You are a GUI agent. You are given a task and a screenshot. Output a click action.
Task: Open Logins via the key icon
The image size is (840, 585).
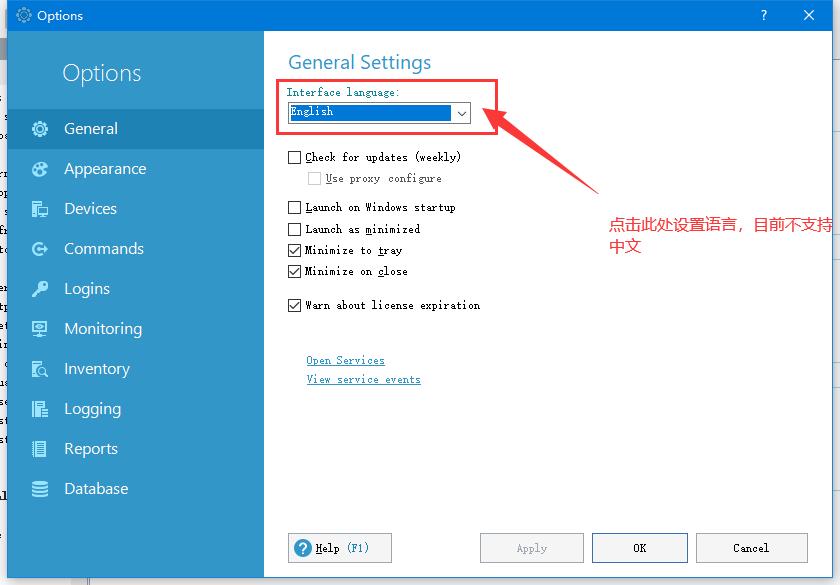click(38, 288)
